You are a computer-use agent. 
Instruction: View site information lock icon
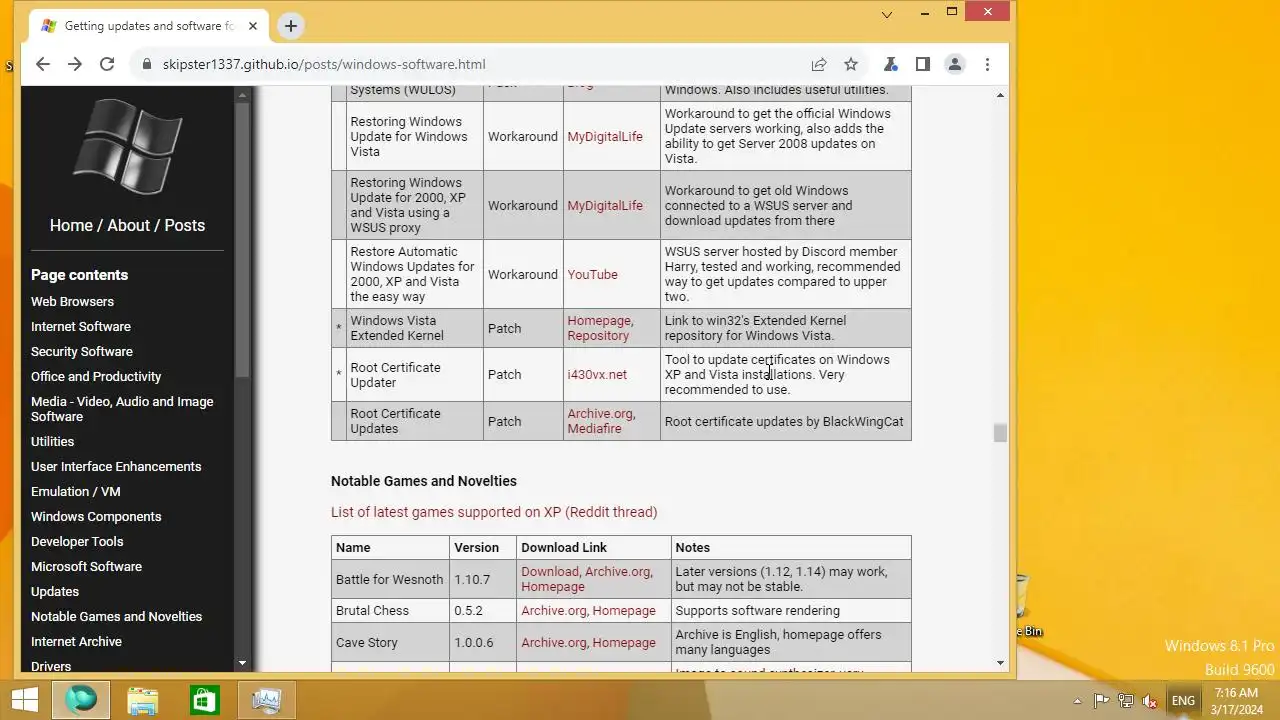point(147,64)
